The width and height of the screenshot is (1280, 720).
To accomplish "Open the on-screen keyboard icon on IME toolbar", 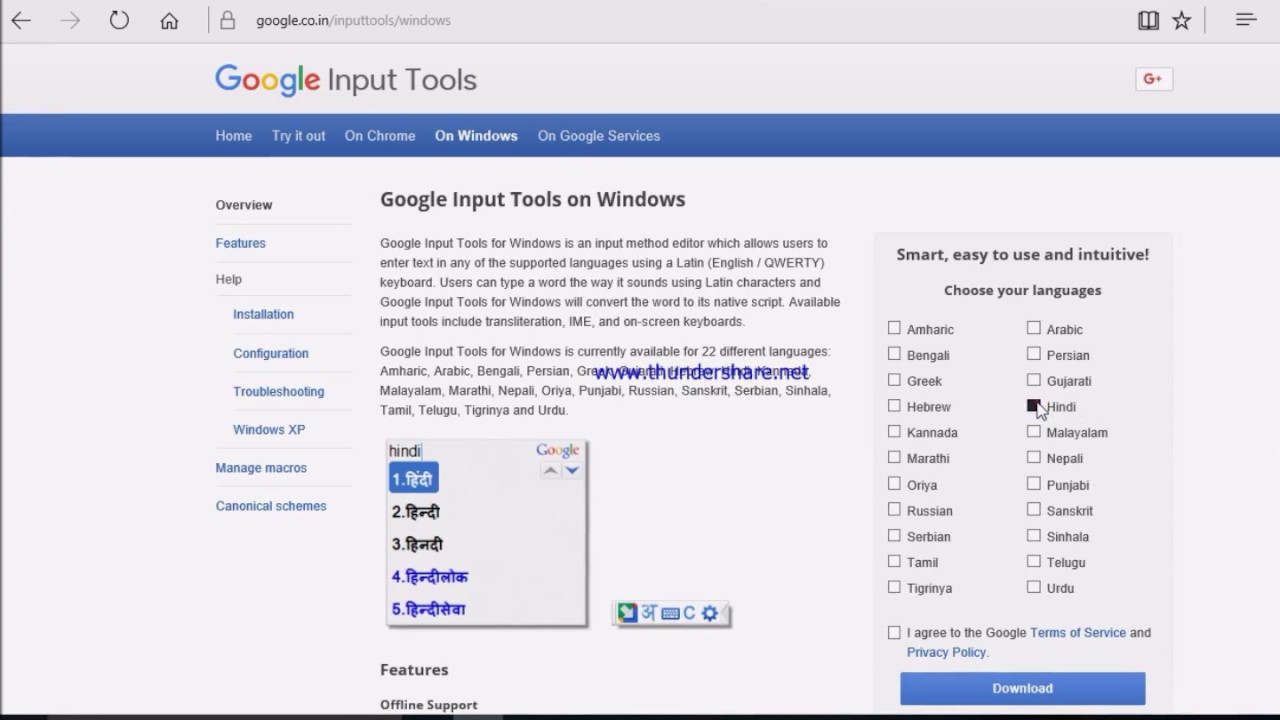I will point(670,613).
